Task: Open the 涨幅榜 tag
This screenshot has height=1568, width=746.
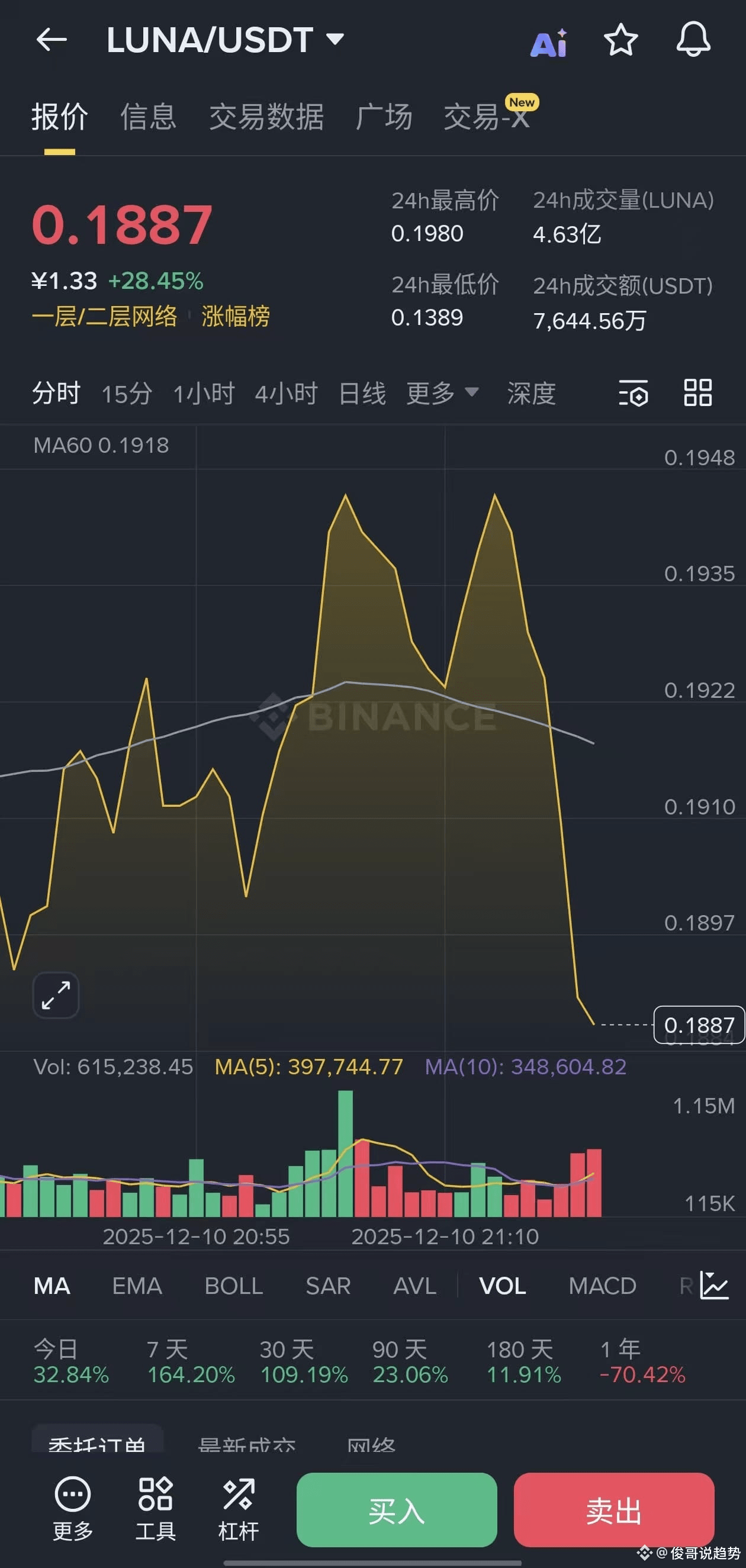Action: click(236, 317)
